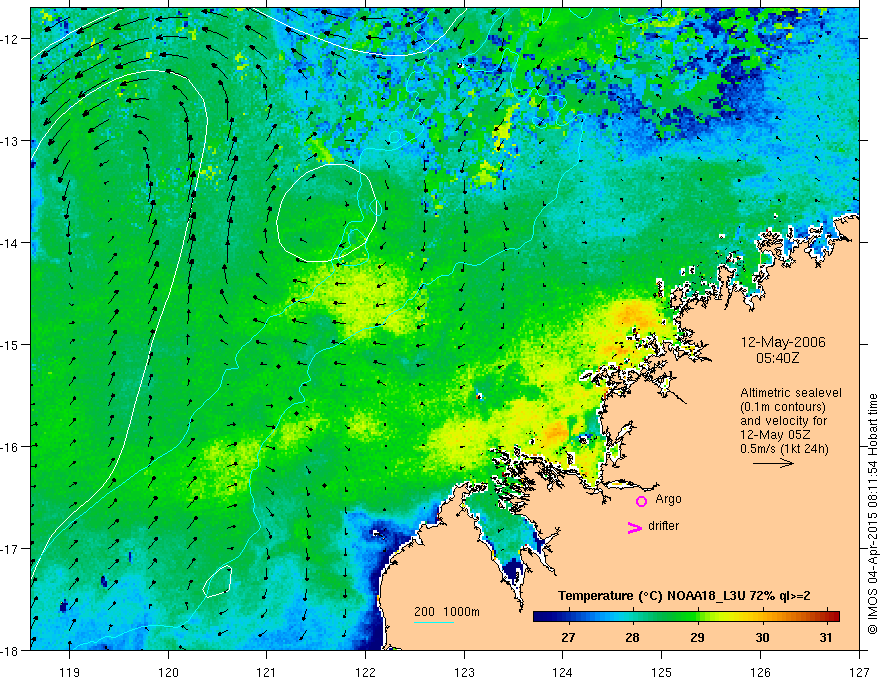This screenshot has height=680, width=880.
Task: Click the magenta Argo circle symbol
Action: coord(641,501)
